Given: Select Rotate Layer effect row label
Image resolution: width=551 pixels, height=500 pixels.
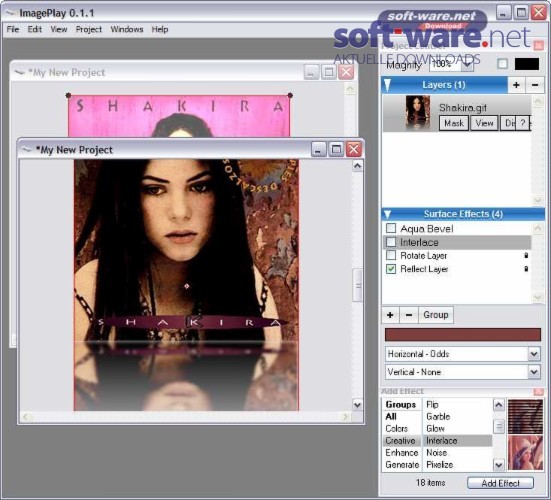Looking at the screenshot, I should tap(423, 256).
